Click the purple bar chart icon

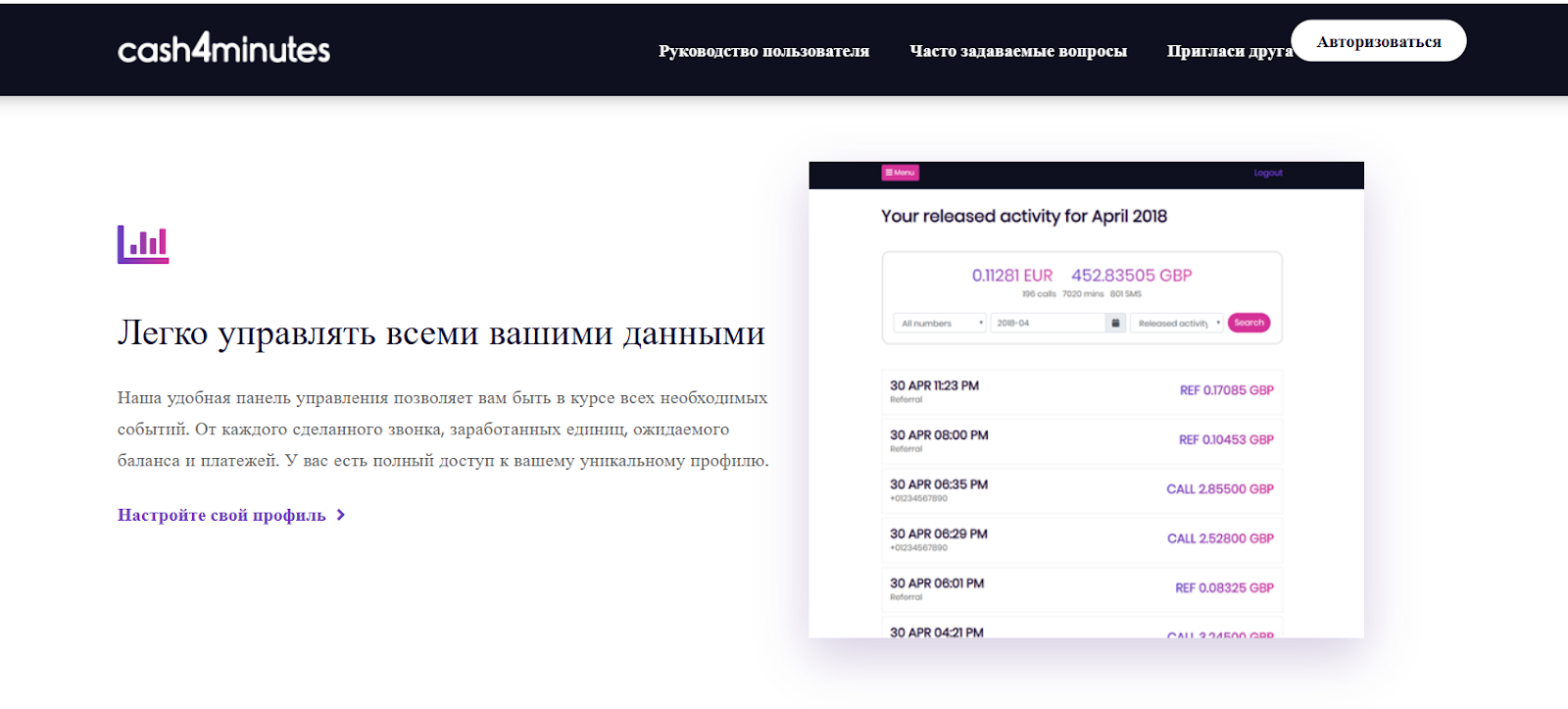point(143,244)
